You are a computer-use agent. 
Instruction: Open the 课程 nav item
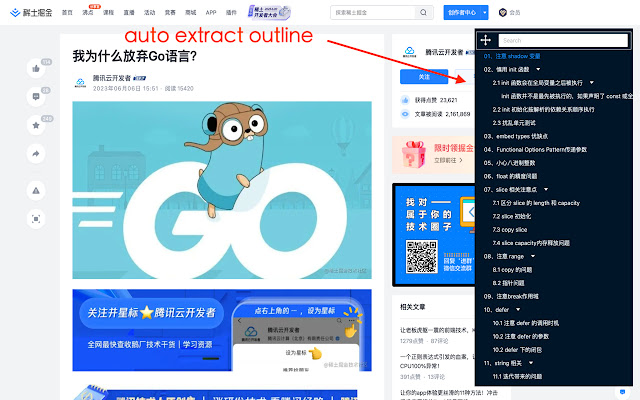point(108,13)
